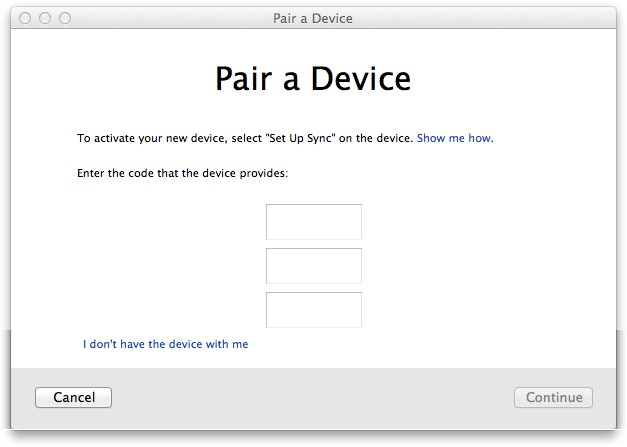Open the "Show me how." link
The width and height of the screenshot is (627, 447).
coord(455,138)
